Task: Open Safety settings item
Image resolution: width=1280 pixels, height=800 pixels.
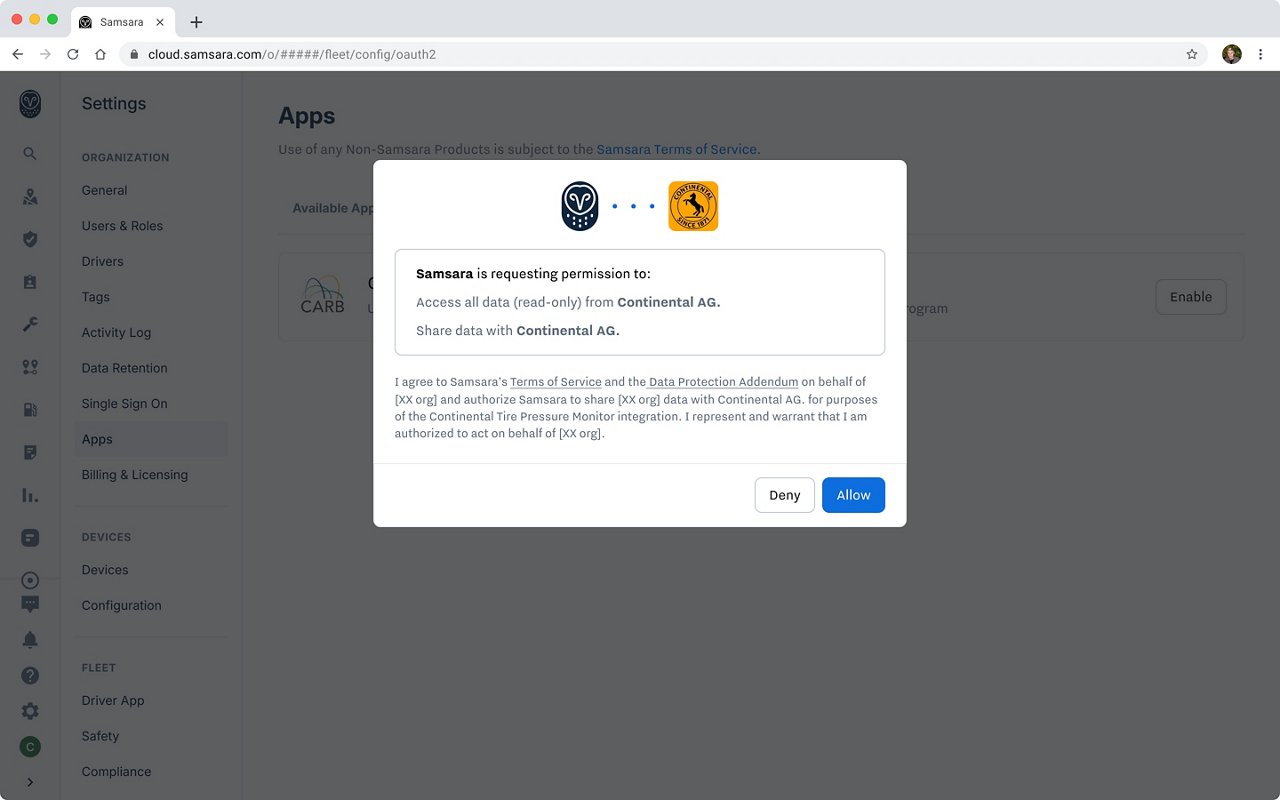Action: pyautogui.click(x=100, y=736)
